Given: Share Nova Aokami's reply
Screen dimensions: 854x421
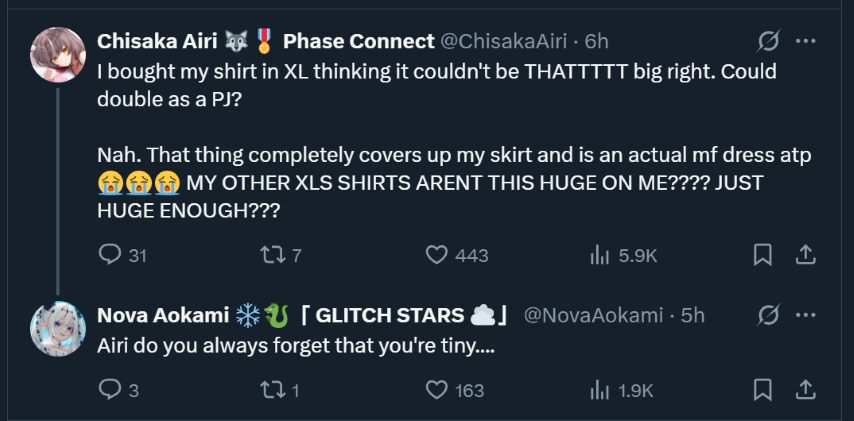Looking at the screenshot, I should (x=805, y=390).
